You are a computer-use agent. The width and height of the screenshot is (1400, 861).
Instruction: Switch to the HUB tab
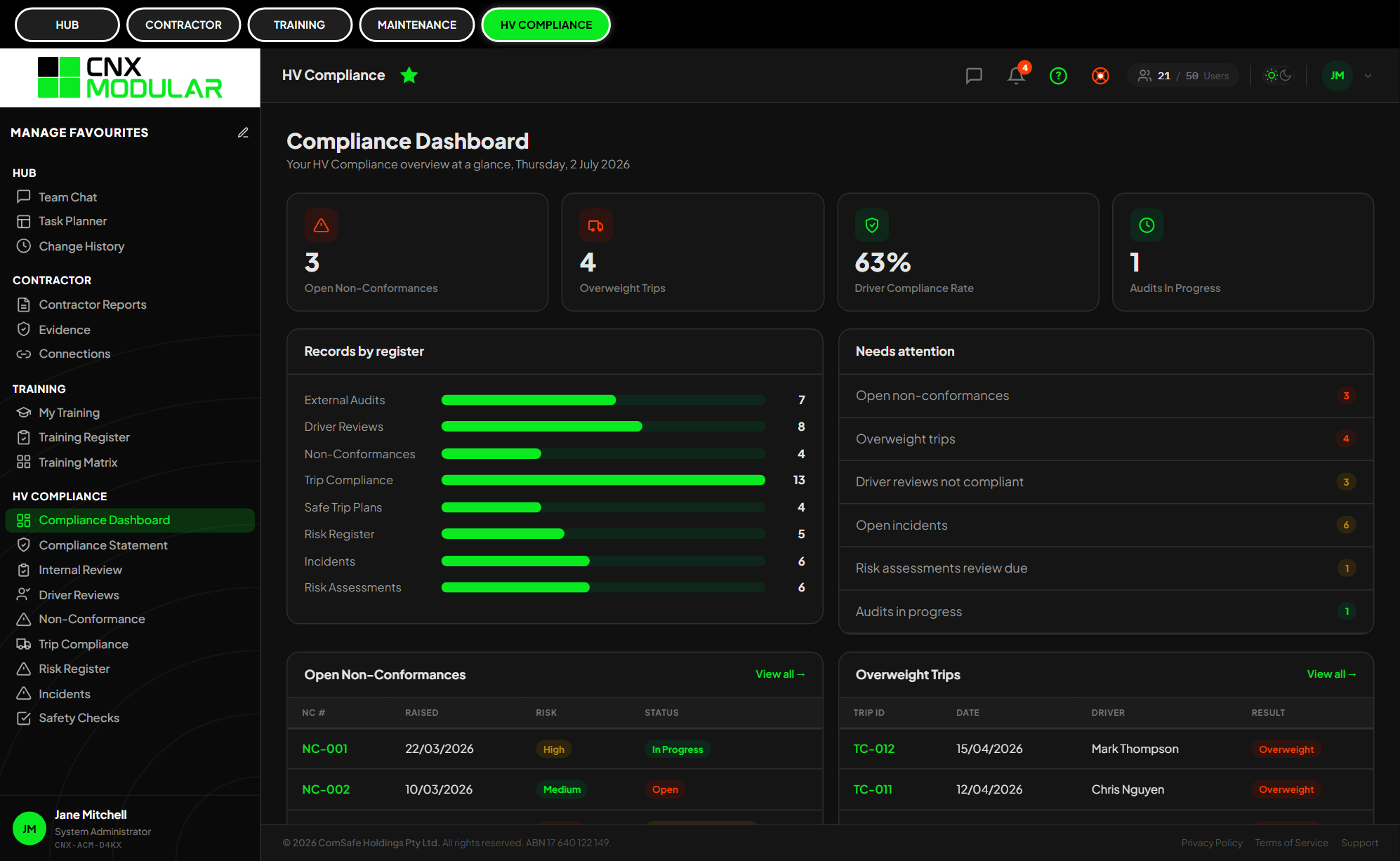click(67, 25)
